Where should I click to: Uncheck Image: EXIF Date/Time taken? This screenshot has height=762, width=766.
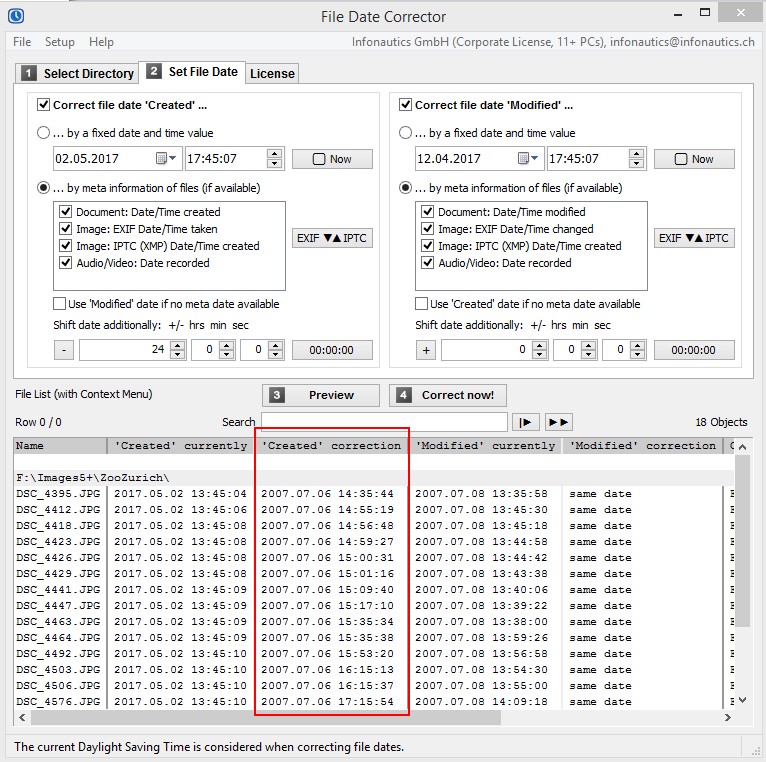[x=65, y=229]
